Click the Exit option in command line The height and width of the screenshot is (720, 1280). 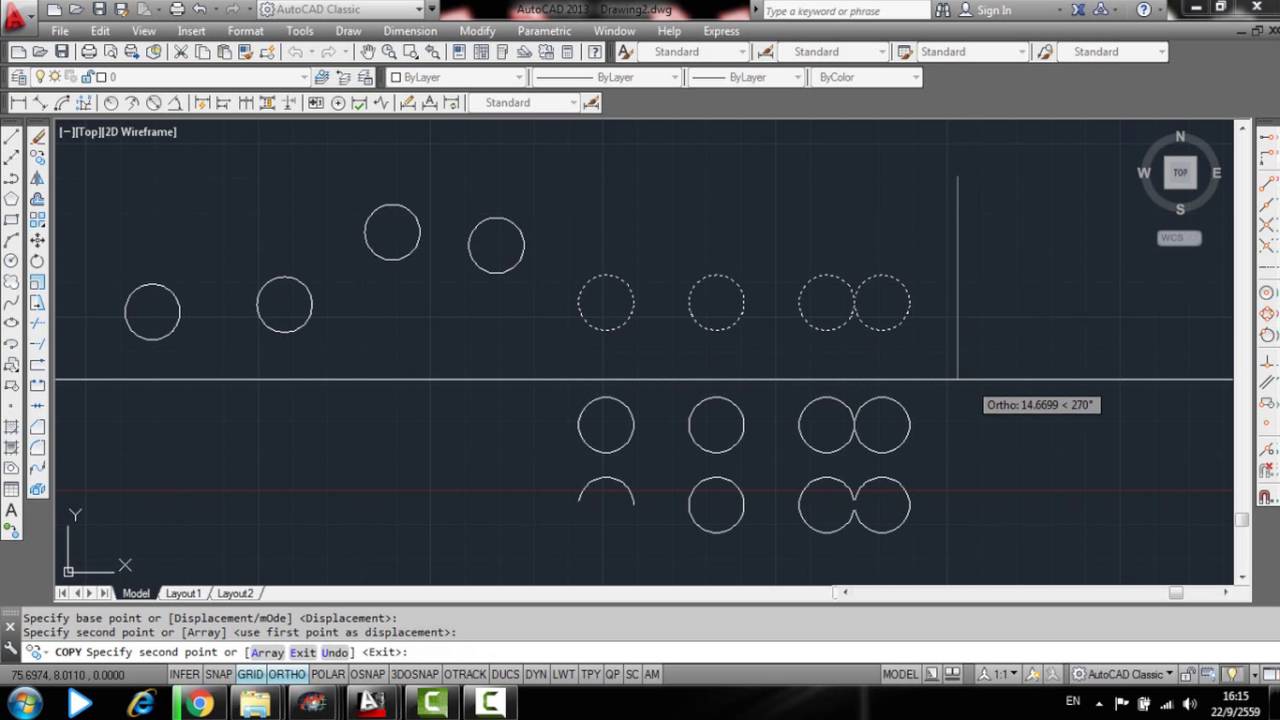coord(302,653)
